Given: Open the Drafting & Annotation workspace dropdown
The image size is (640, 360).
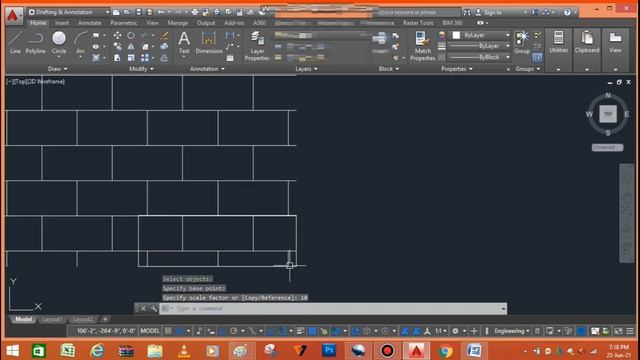Looking at the screenshot, I should [69, 12].
